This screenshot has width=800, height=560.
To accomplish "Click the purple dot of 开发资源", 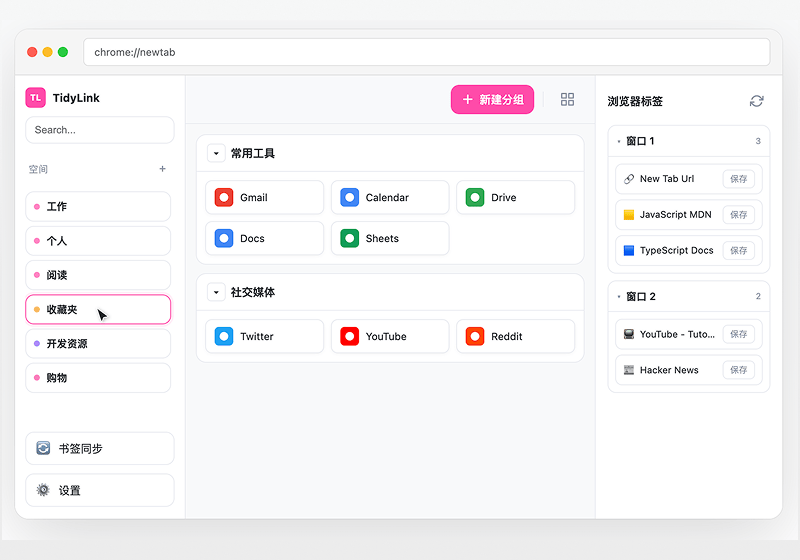I will pyautogui.click(x=37, y=343).
